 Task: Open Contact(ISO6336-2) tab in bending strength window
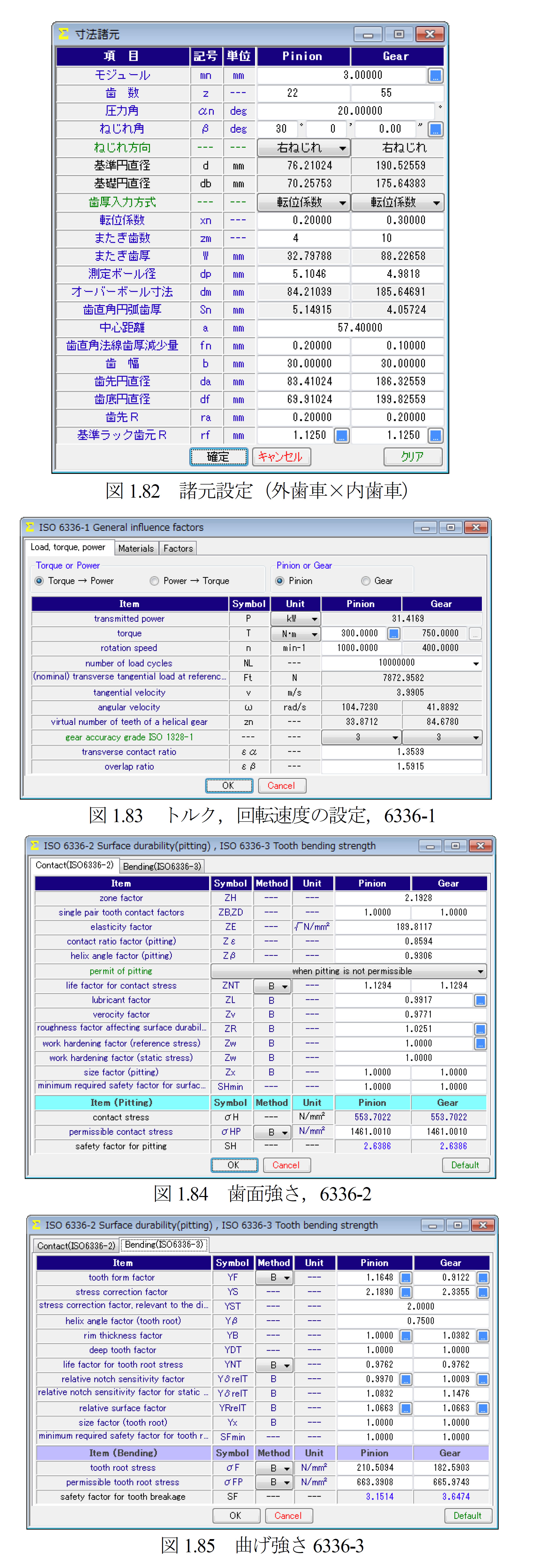pyautogui.click(x=76, y=1245)
